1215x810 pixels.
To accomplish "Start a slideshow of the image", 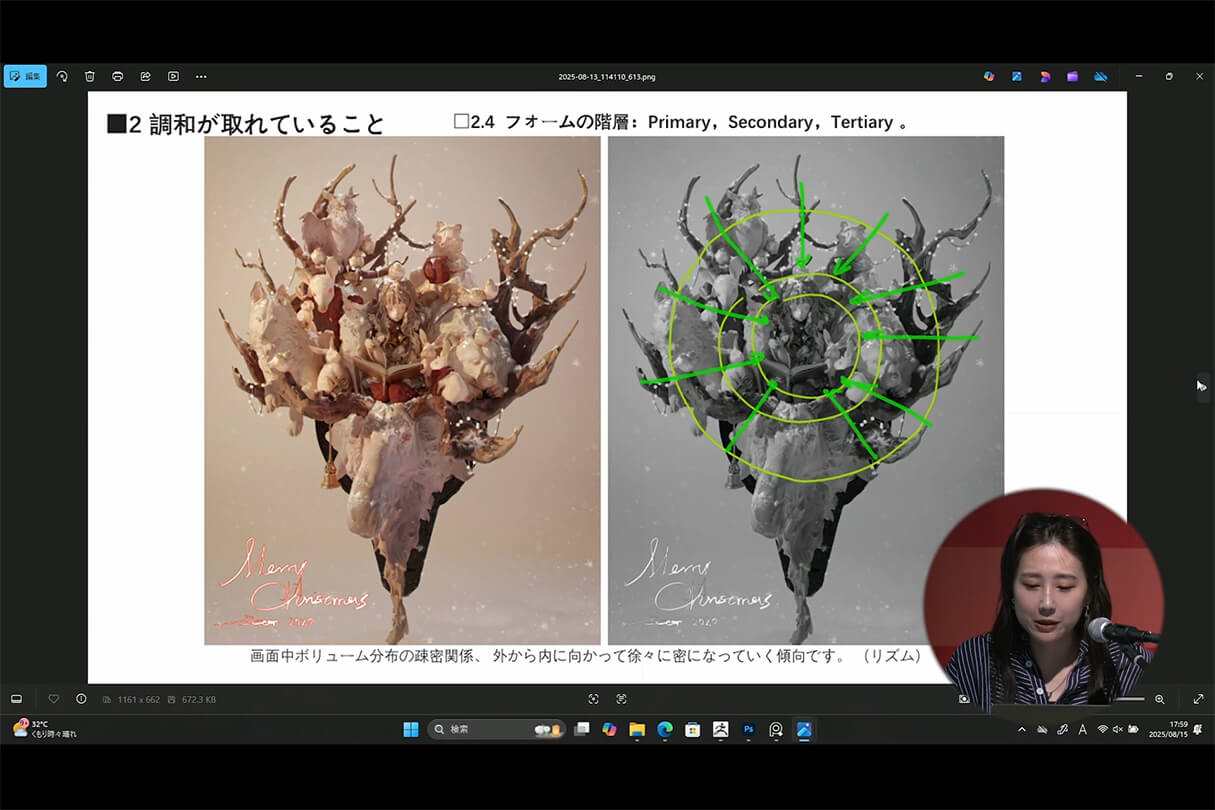I will (172, 76).
